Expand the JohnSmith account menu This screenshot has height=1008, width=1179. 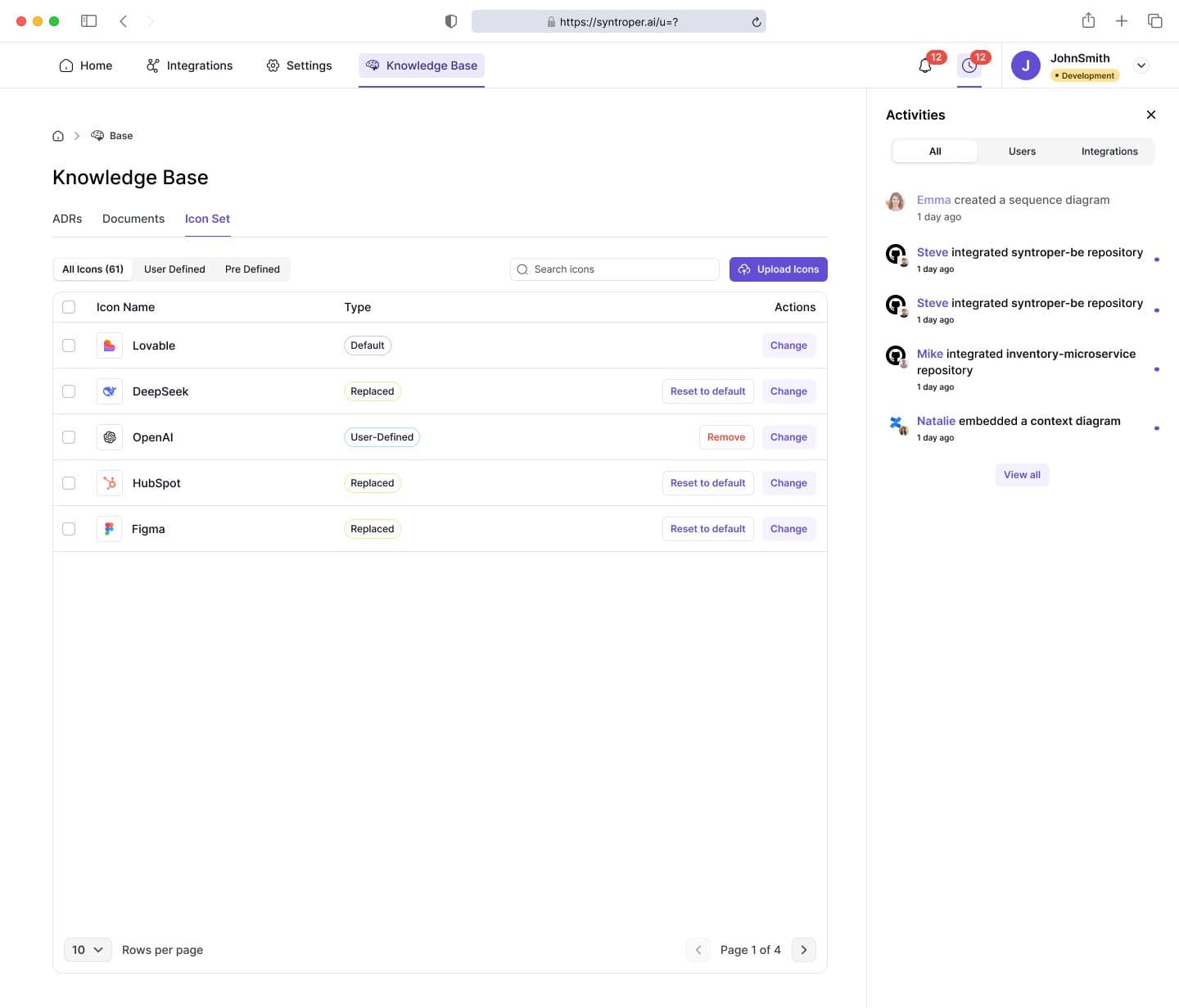coord(1141,66)
